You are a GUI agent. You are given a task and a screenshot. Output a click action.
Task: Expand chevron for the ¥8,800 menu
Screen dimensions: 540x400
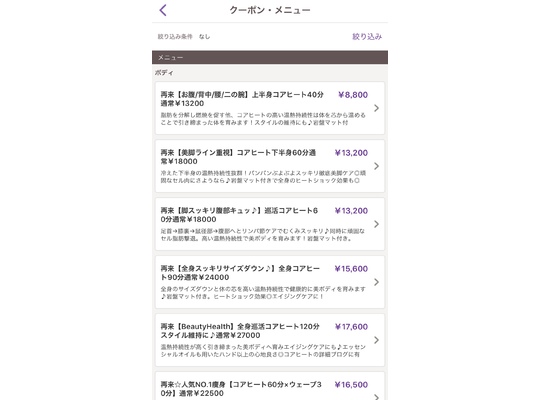coord(376,108)
